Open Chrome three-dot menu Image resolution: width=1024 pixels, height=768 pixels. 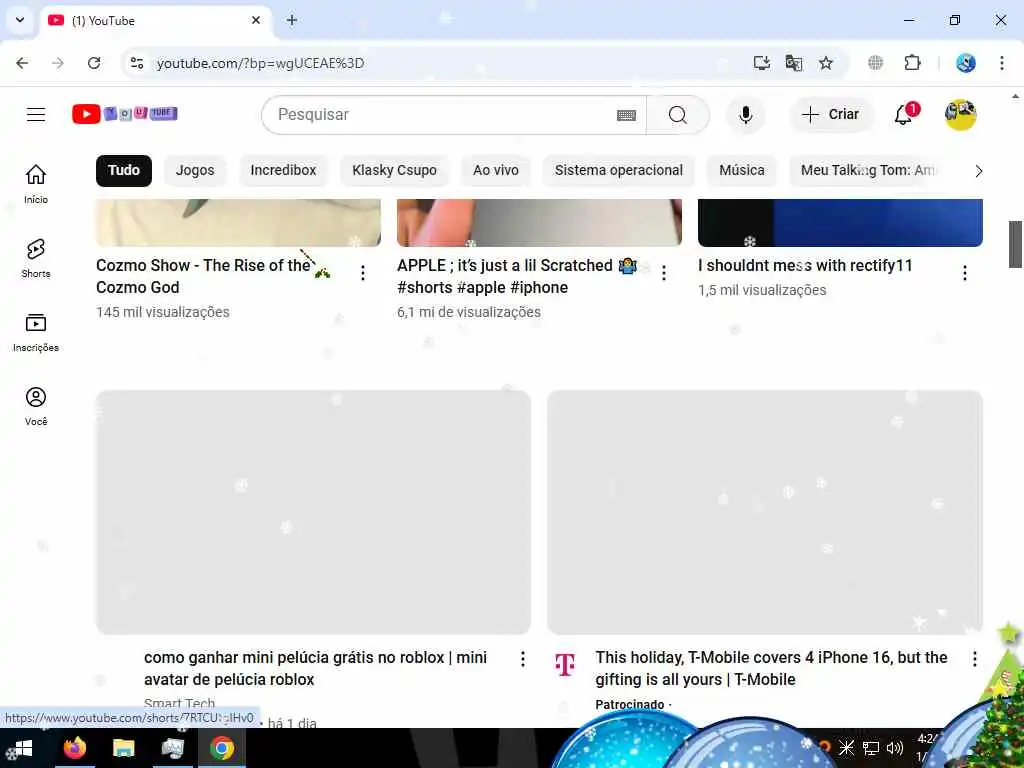[x=1002, y=63]
